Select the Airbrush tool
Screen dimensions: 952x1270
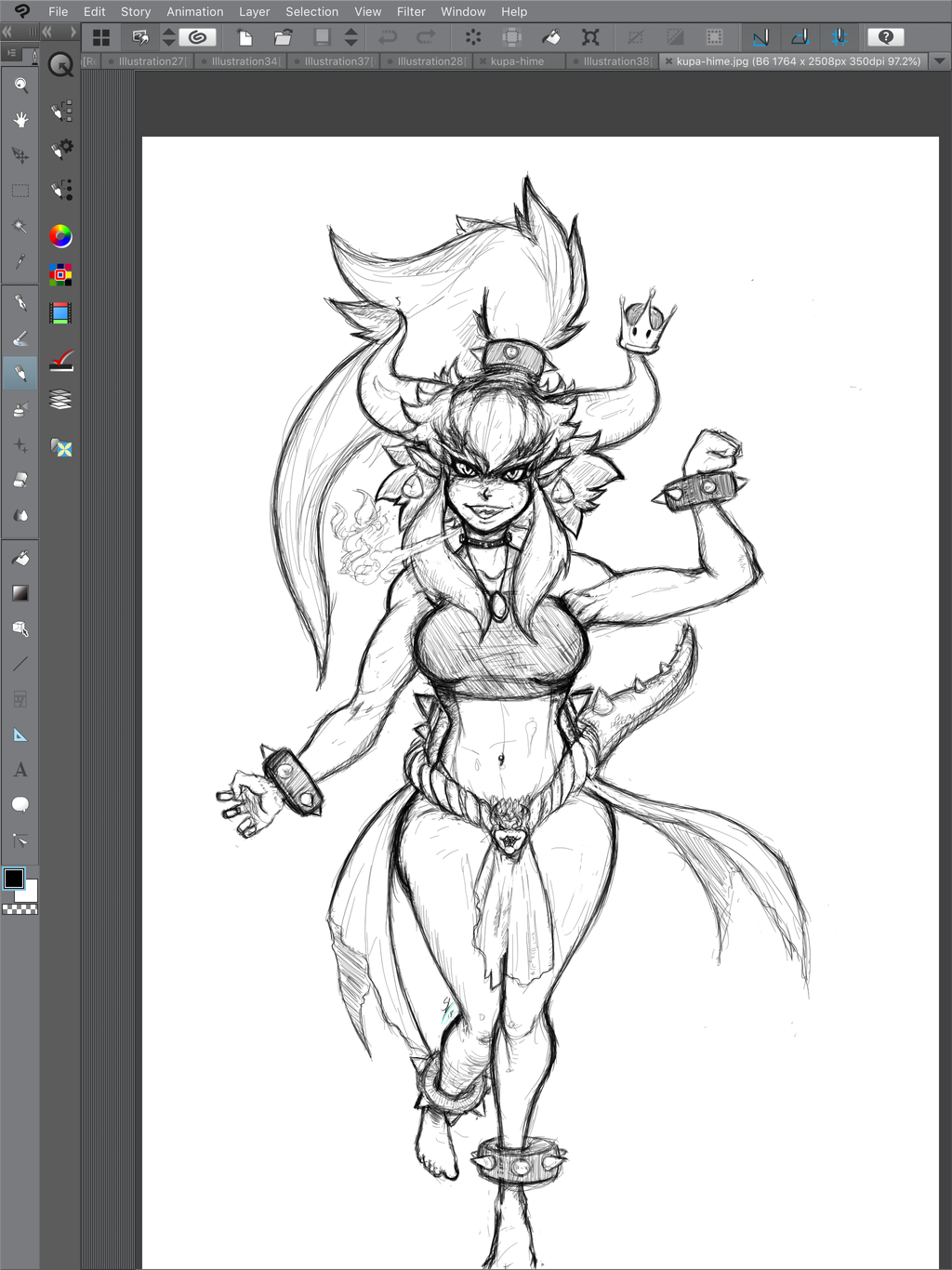pyautogui.click(x=20, y=409)
